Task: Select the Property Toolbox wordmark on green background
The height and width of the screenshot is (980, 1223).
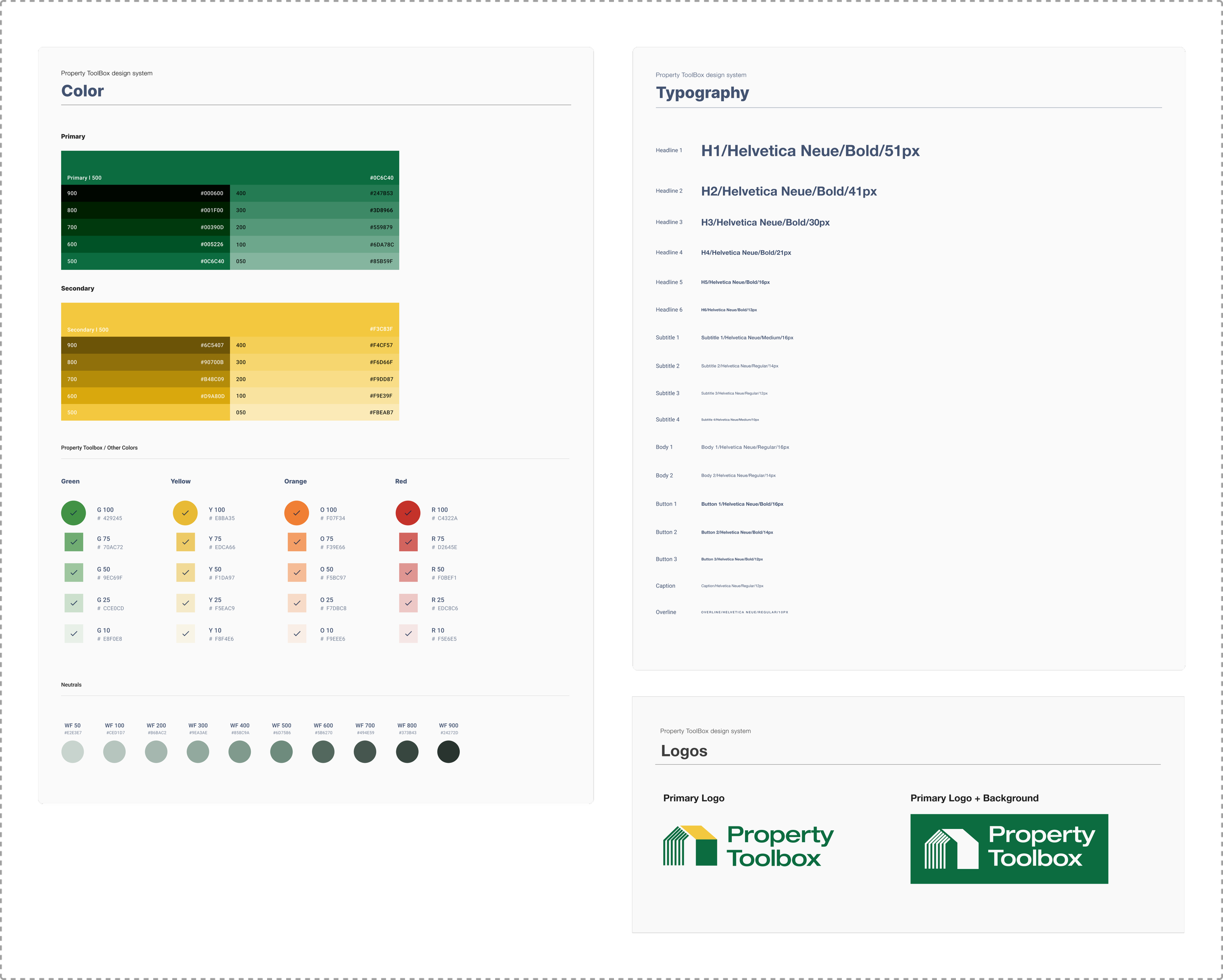Action: click(1041, 846)
